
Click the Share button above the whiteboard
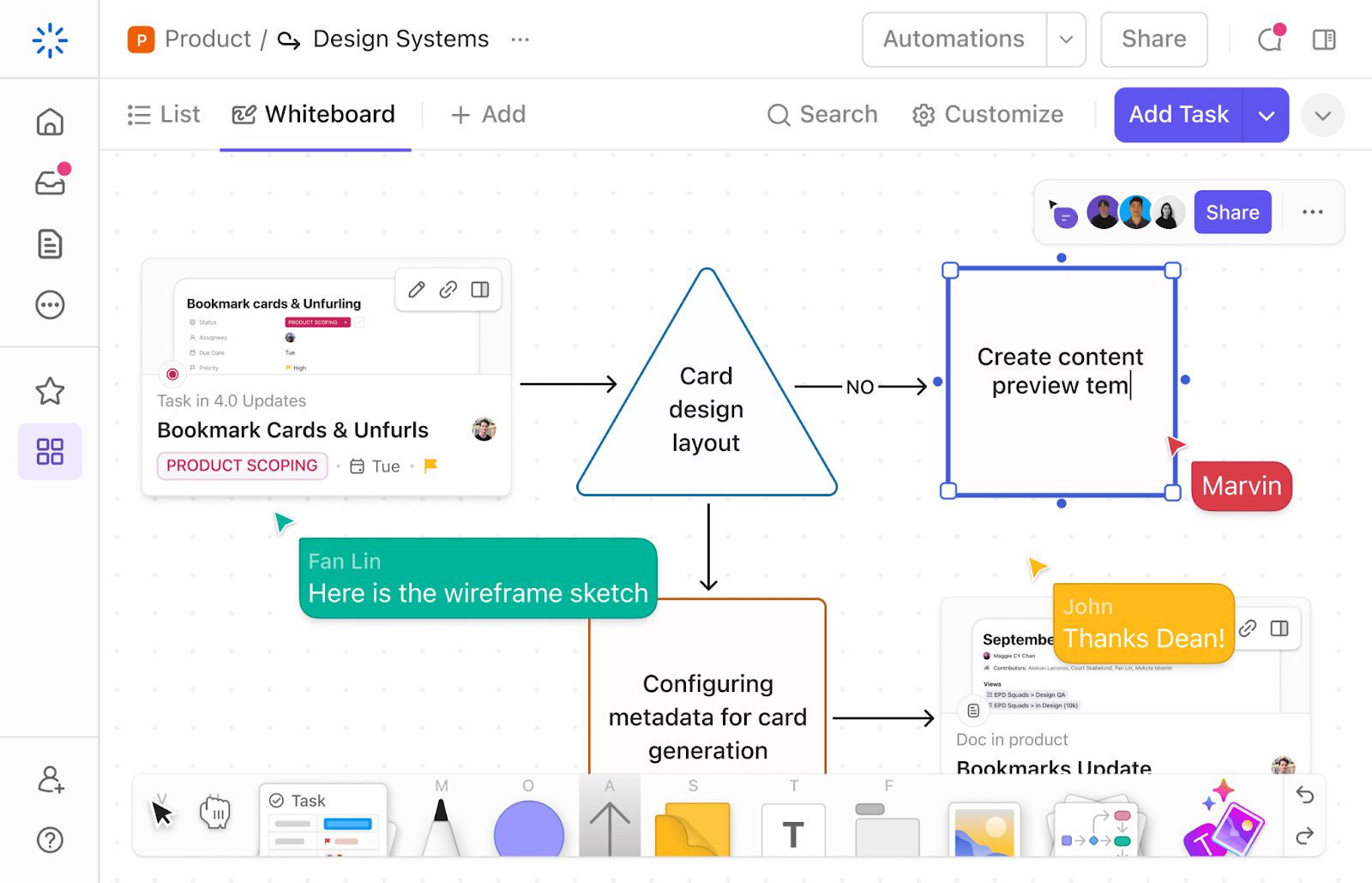(x=1232, y=212)
